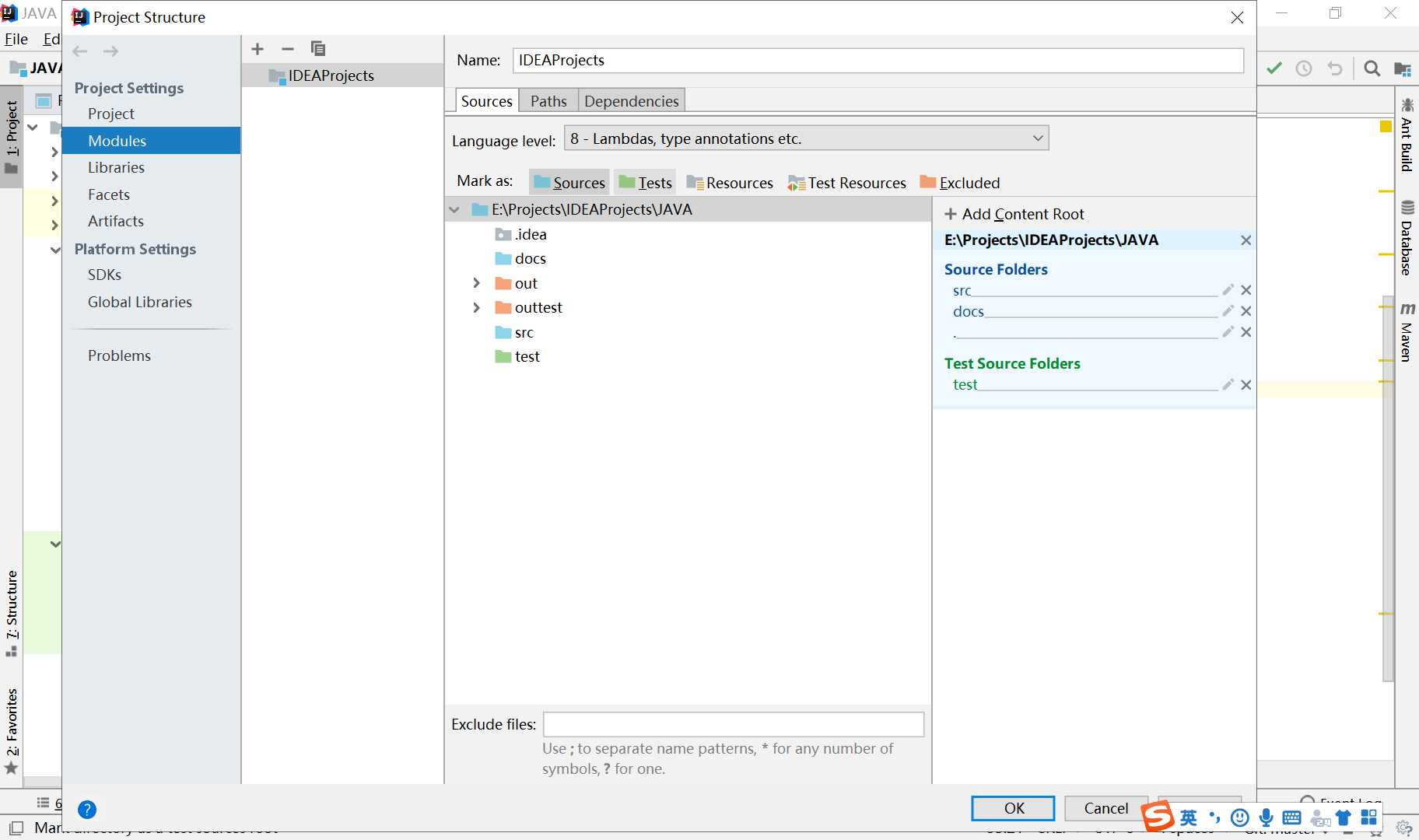Open Ant Build tool window

coord(1407,134)
